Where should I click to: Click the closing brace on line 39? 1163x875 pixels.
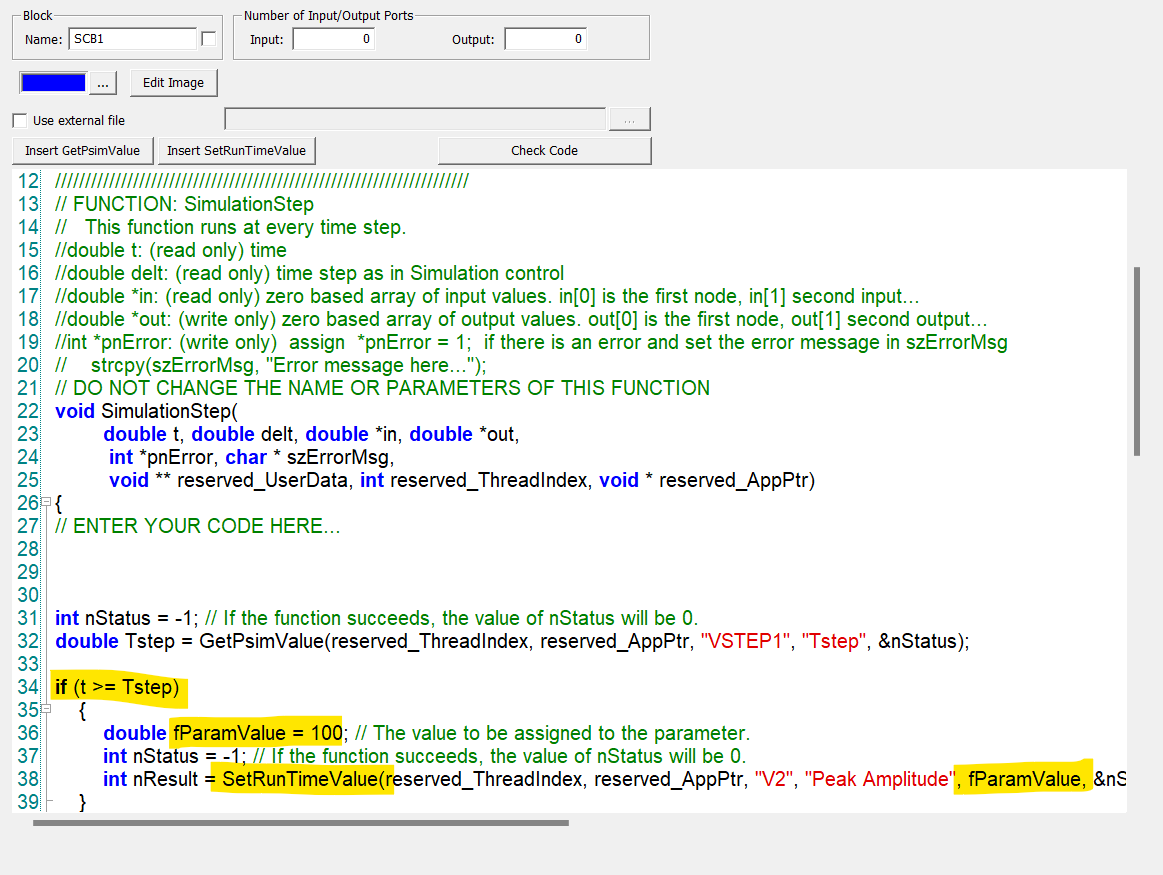click(82, 802)
